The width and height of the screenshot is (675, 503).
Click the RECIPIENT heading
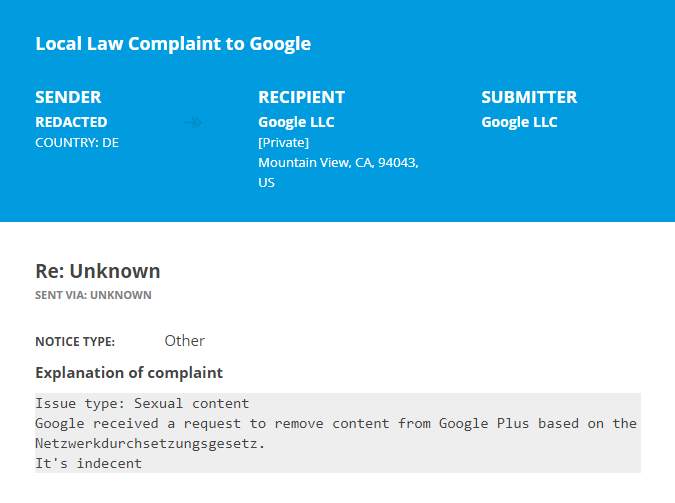(x=301, y=97)
